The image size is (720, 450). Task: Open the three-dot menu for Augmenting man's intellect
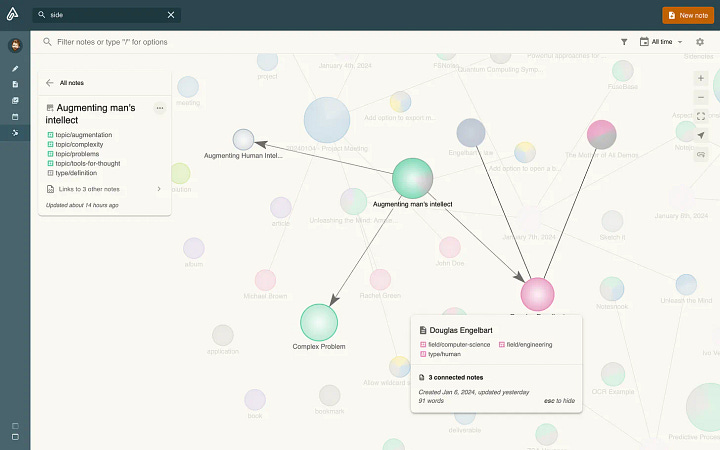coord(160,108)
